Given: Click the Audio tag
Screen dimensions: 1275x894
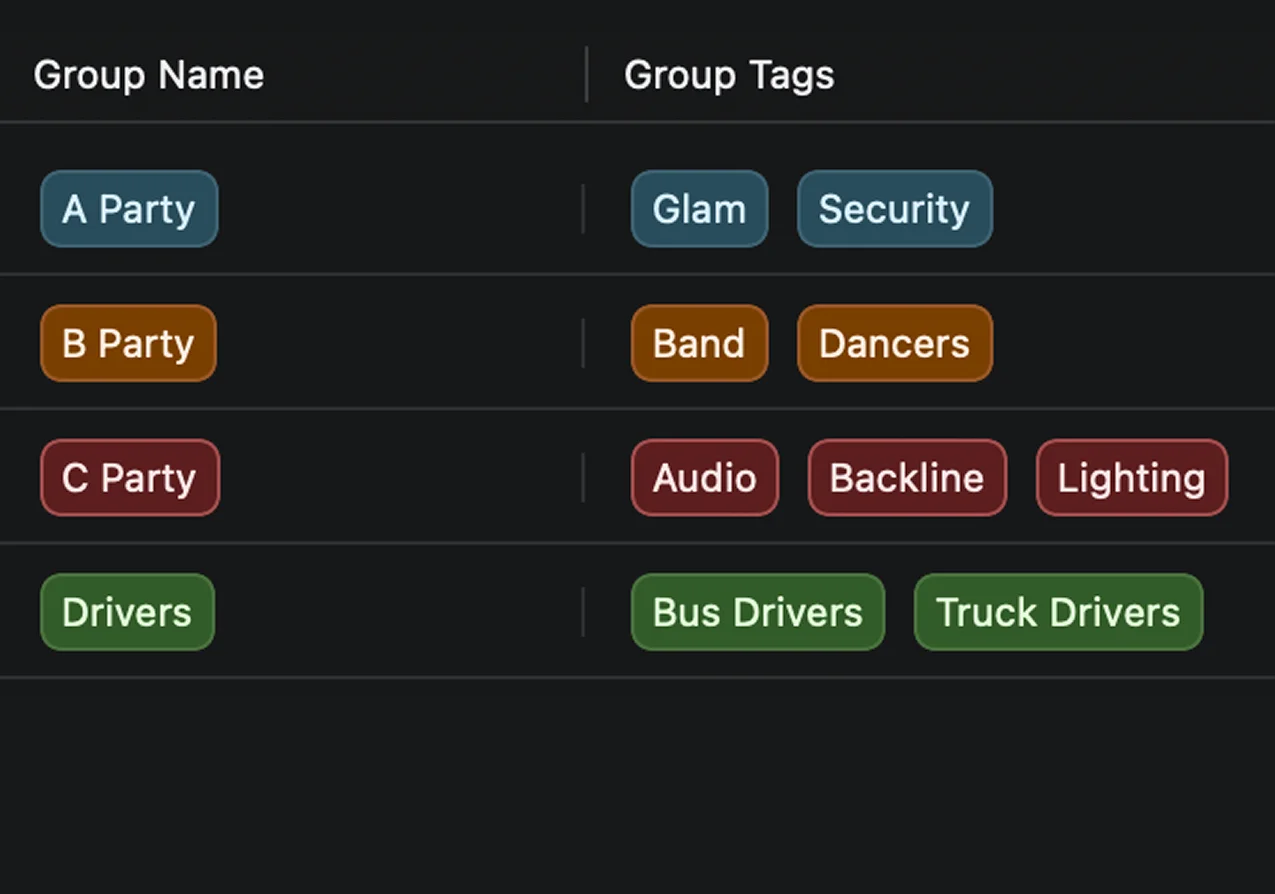Looking at the screenshot, I should [x=704, y=478].
